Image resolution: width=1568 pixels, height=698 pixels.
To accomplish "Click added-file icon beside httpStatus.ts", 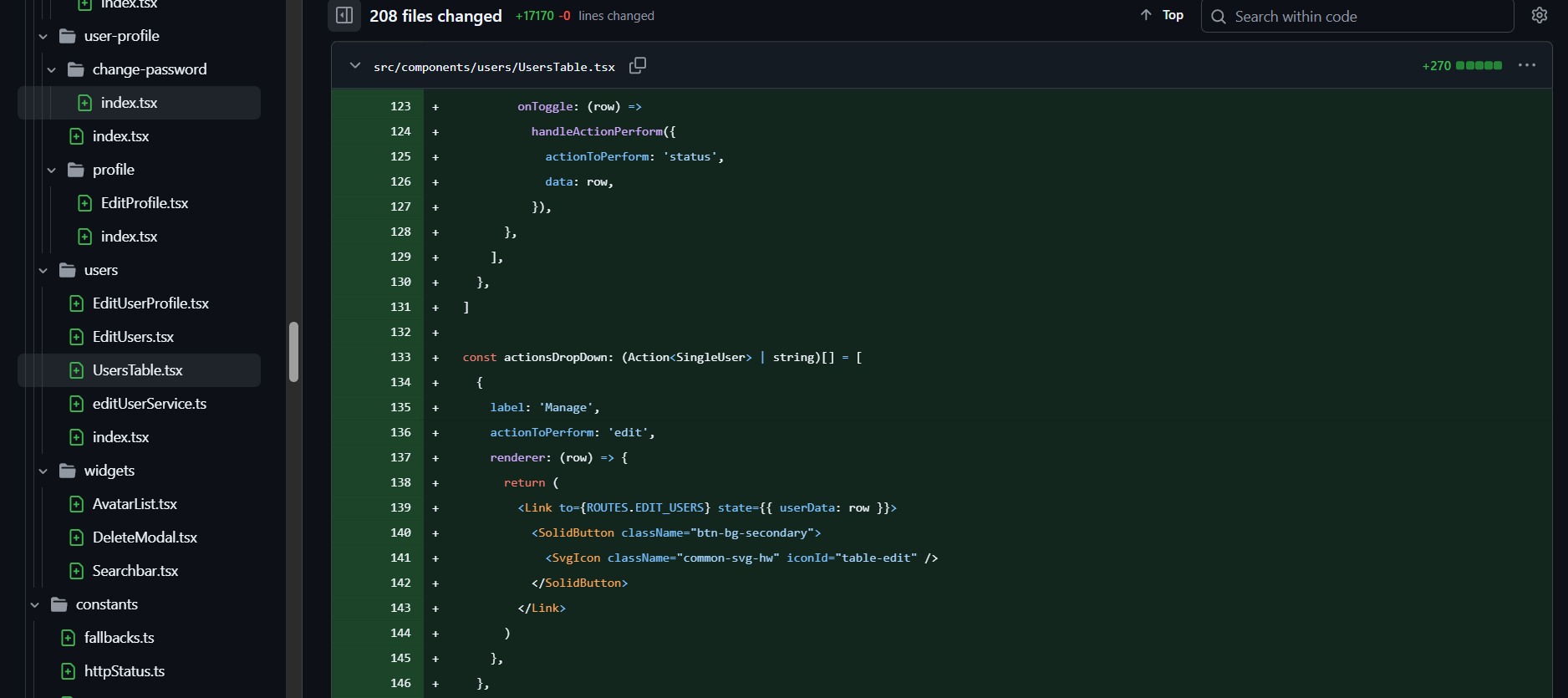I will click(69, 671).
